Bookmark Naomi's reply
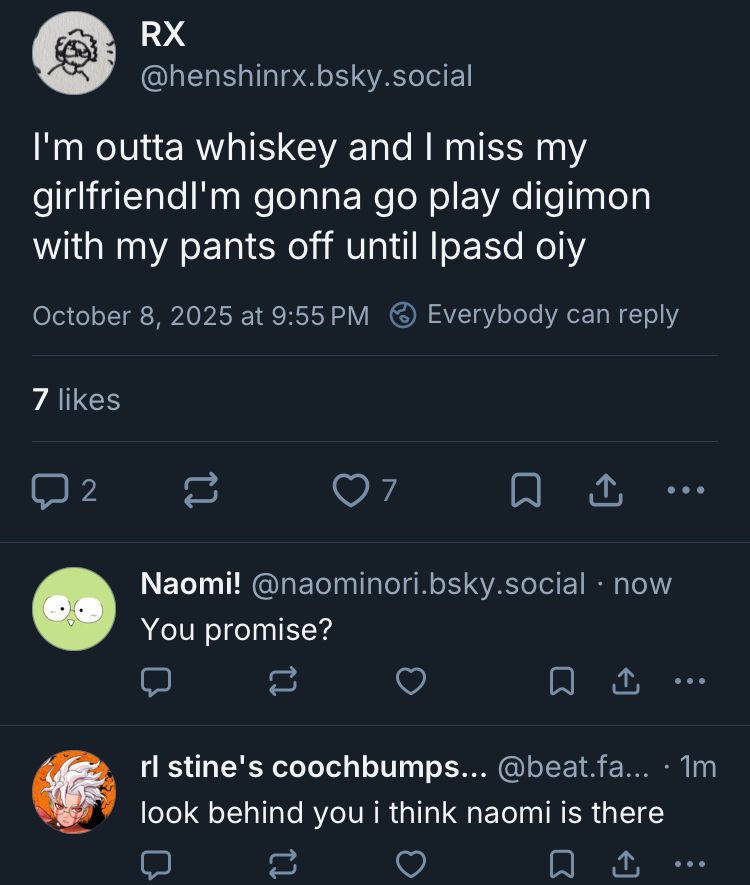This screenshot has width=750, height=885. pyautogui.click(x=563, y=681)
